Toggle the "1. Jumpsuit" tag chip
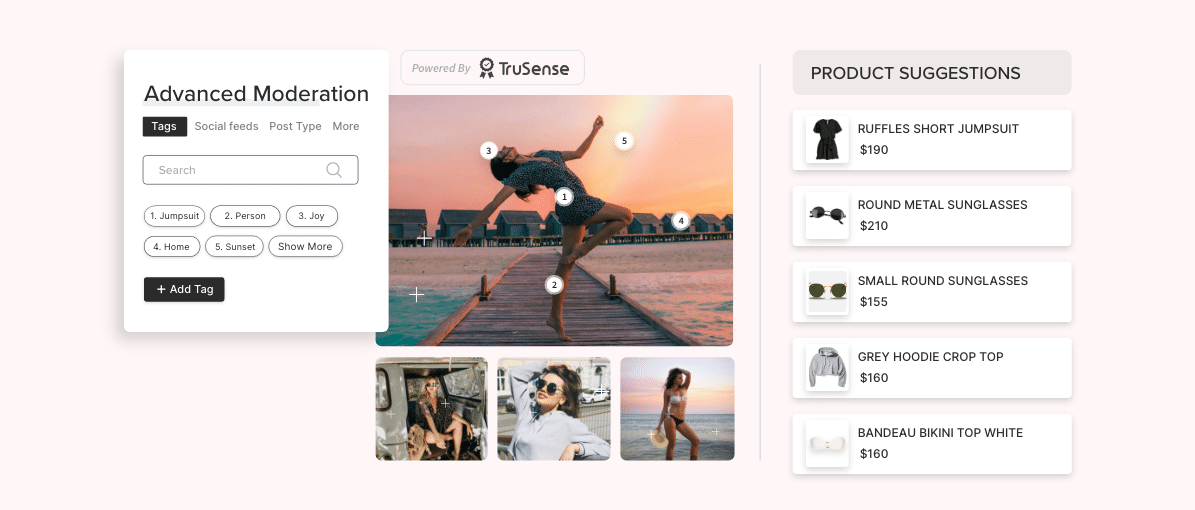The width and height of the screenshot is (1195, 510). [174, 216]
